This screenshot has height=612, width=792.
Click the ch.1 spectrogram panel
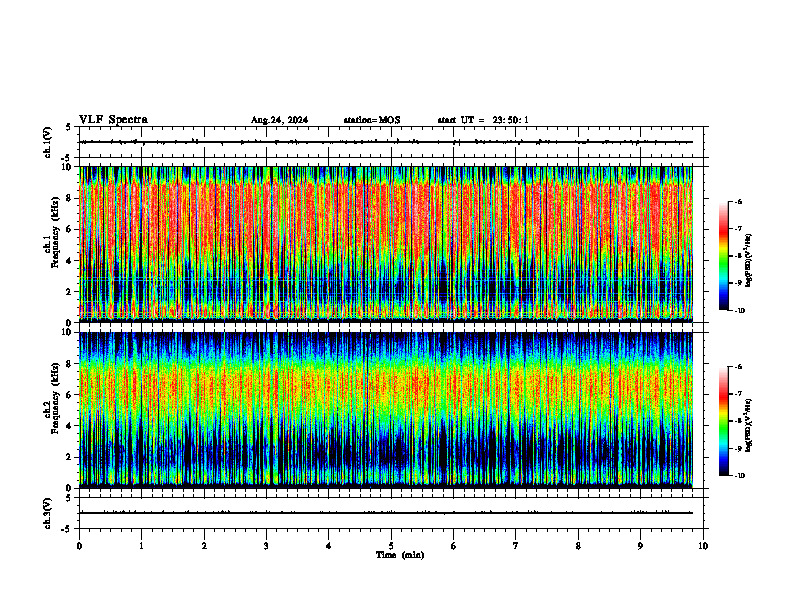(386, 244)
